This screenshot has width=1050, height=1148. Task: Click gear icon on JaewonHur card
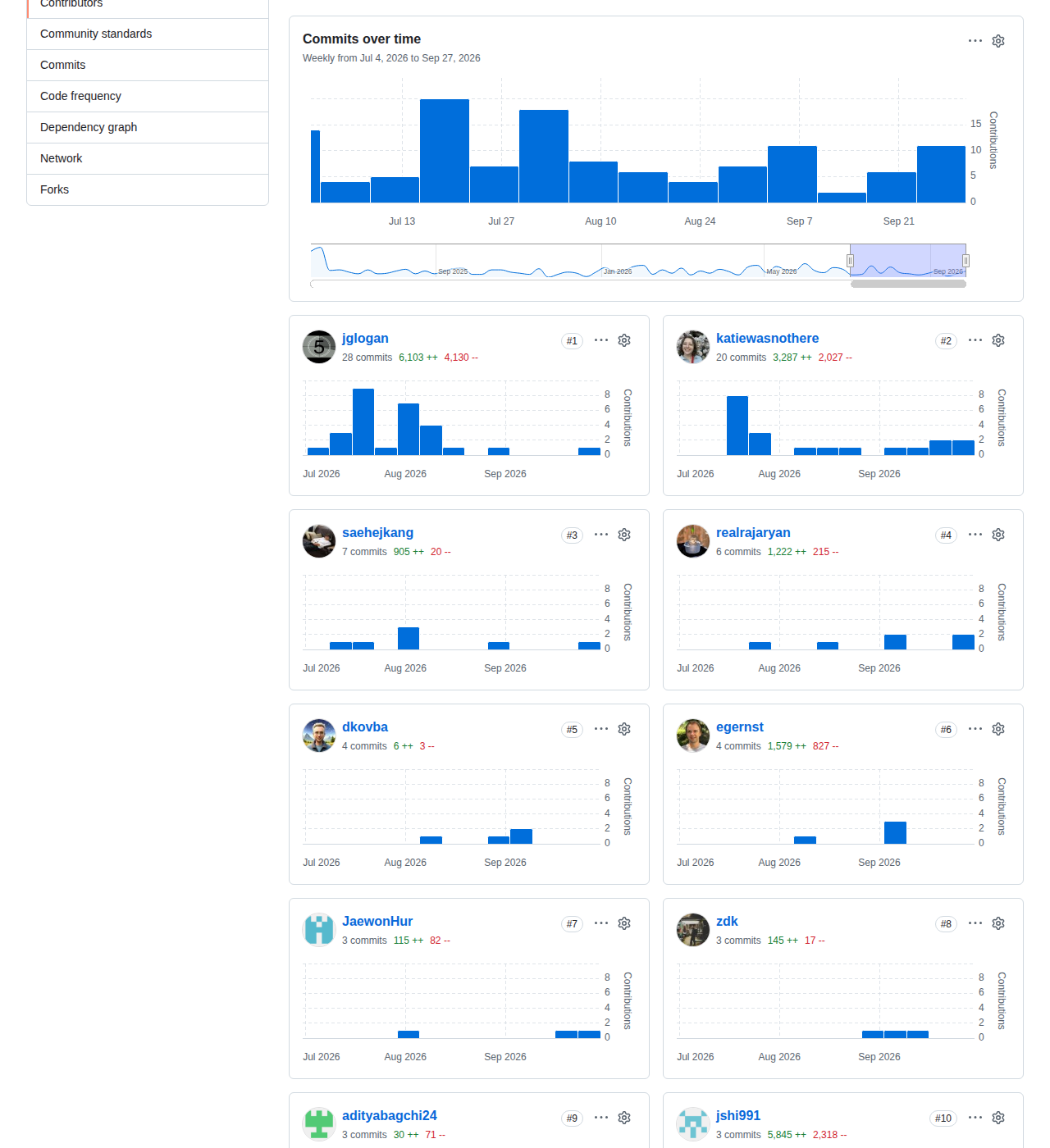[x=624, y=923]
